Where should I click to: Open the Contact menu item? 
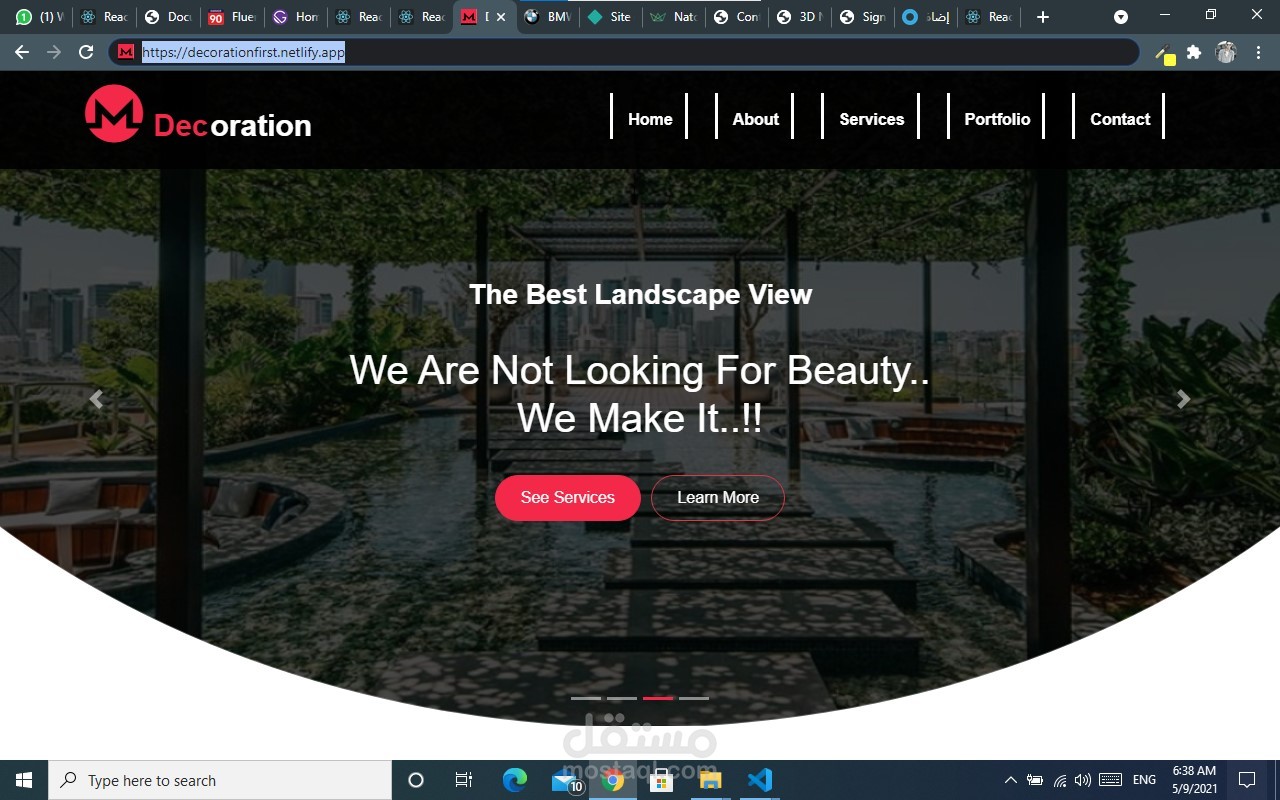1120,119
